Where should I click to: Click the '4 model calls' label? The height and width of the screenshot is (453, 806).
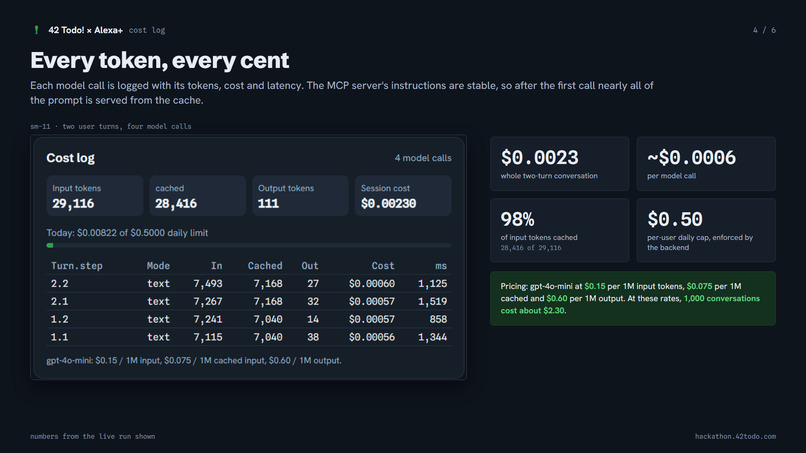point(423,158)
